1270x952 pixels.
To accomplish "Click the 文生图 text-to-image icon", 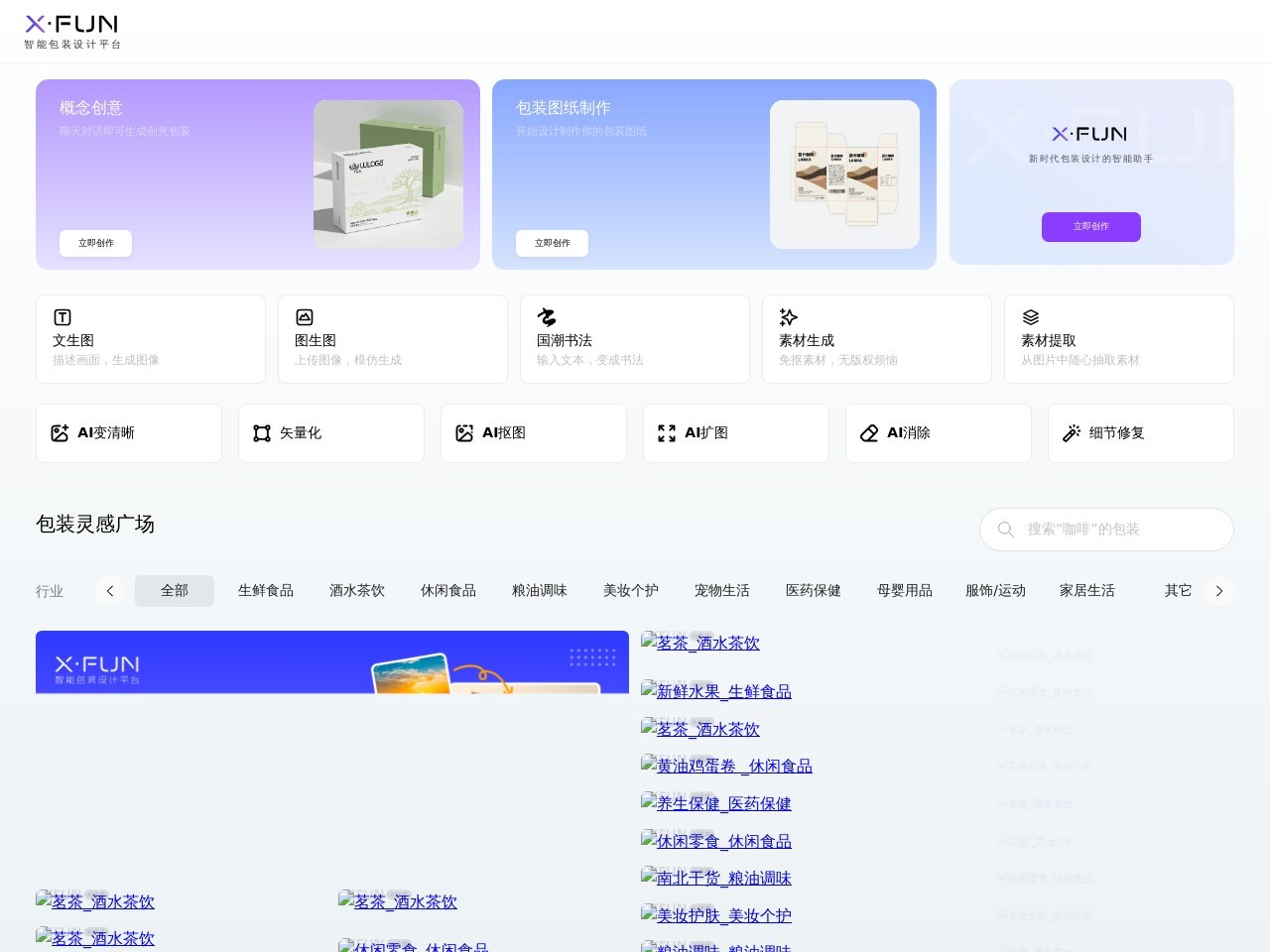I will point(63,317).
